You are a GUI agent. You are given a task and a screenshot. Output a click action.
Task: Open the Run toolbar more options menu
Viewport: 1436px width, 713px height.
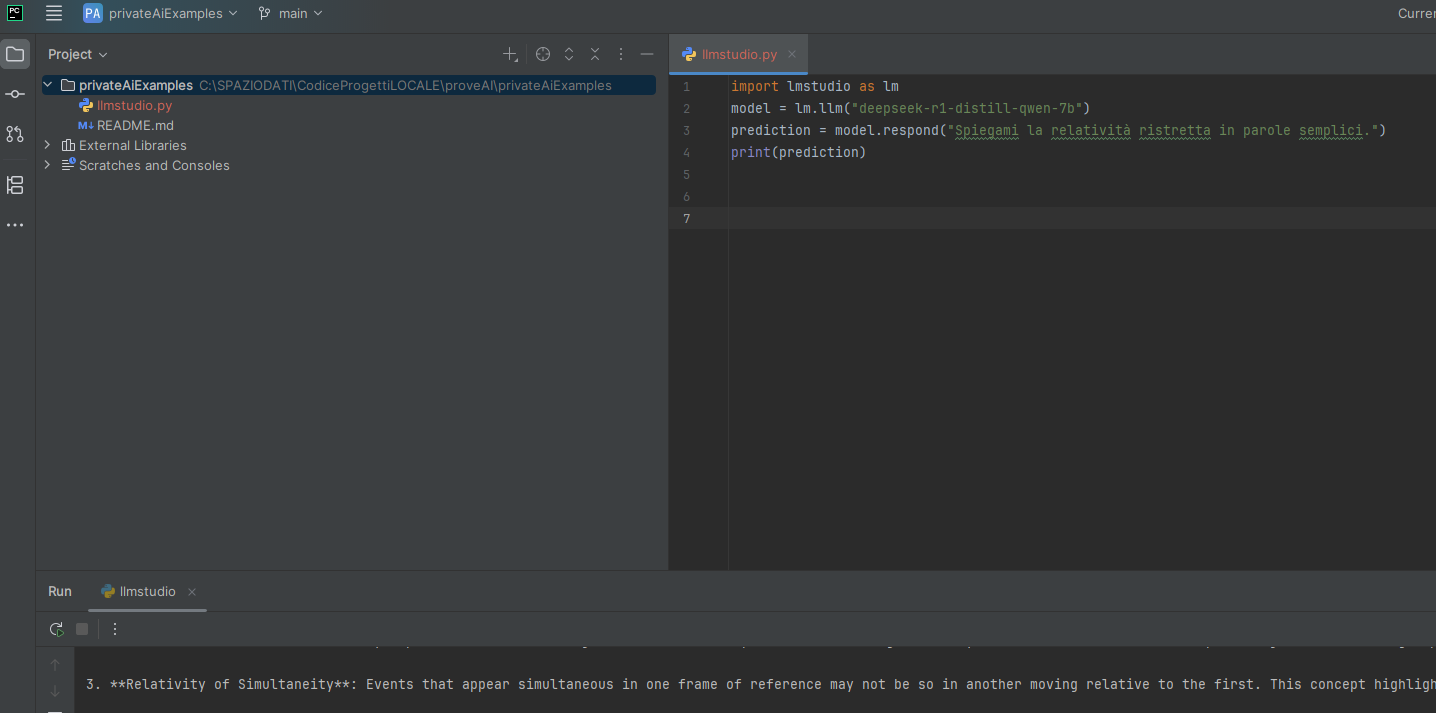pos(114,629)
